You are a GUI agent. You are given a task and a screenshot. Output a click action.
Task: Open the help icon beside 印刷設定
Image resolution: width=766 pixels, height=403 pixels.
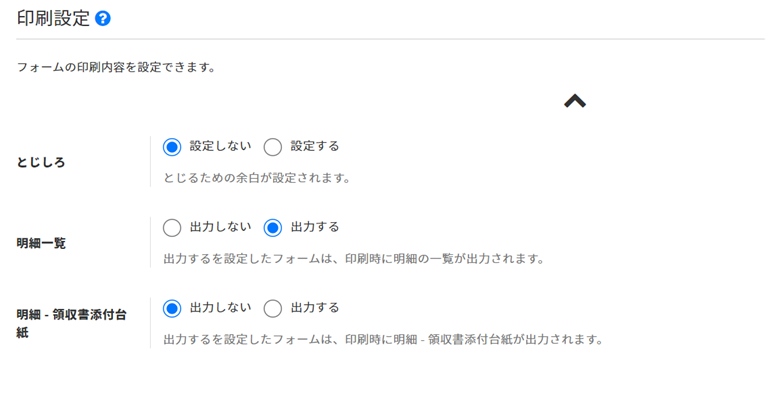102,18
